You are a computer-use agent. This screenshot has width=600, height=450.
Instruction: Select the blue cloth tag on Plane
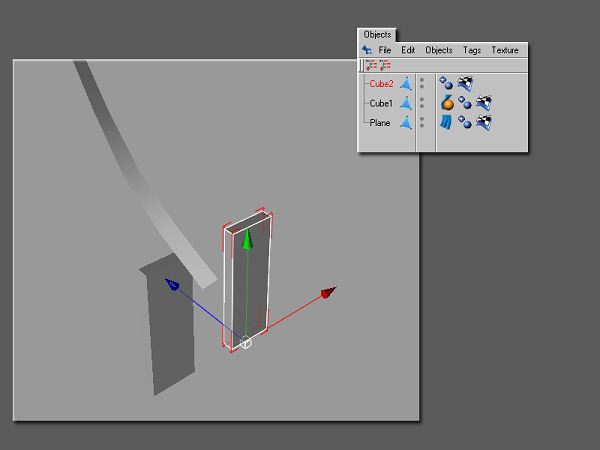point(447,122)
